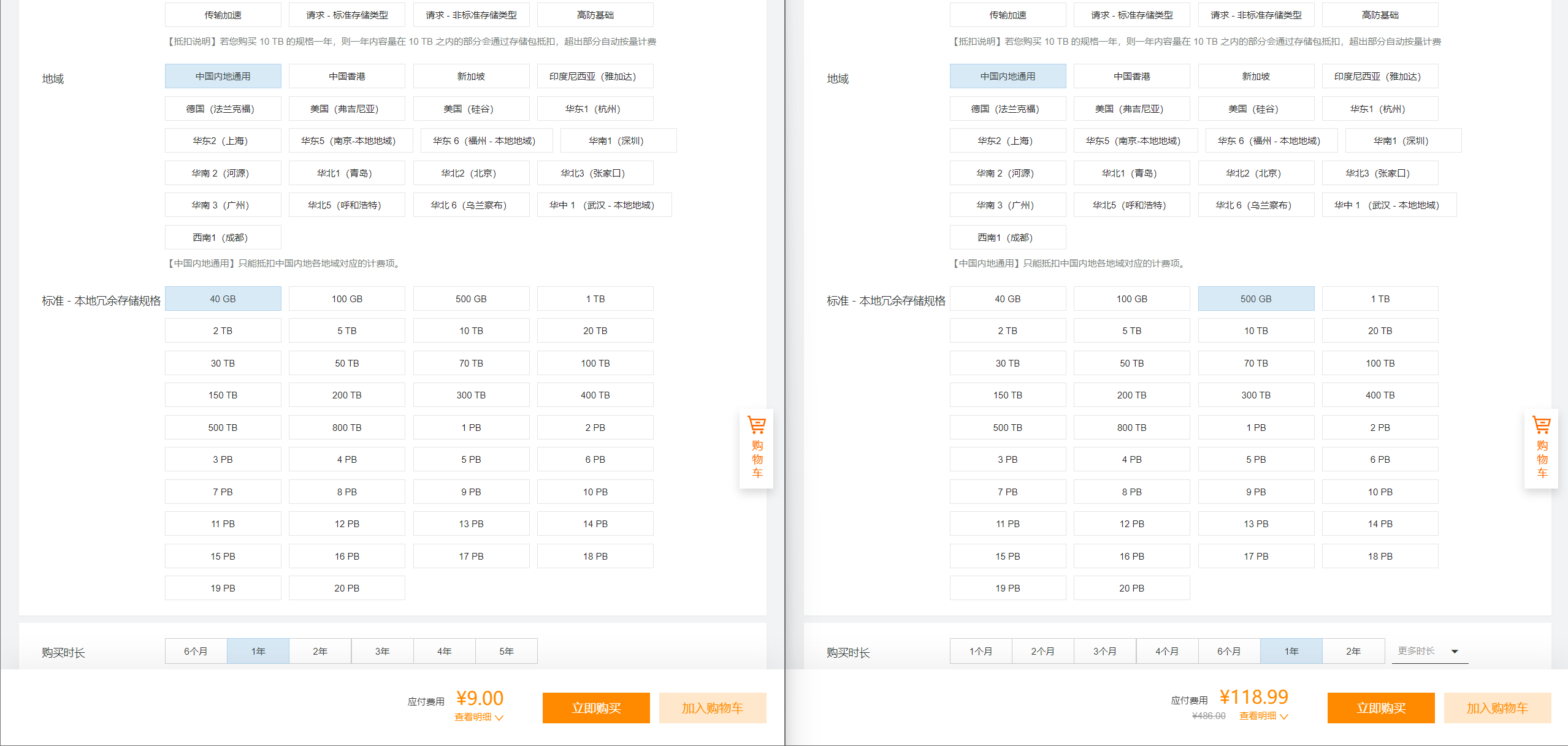Select 中国香港 region in left panel
This screenshot has width=1568, height=746.
[346, 77]
